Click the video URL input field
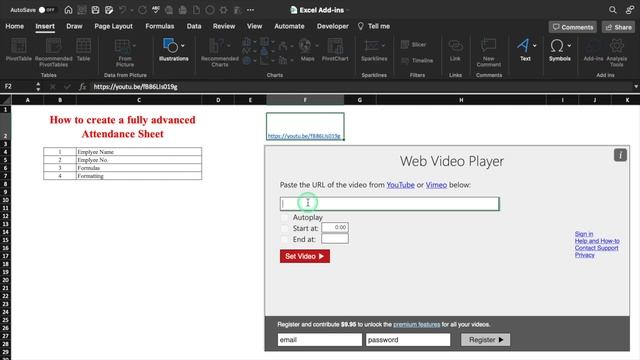The image size is (640, 360). coord(389,204)
